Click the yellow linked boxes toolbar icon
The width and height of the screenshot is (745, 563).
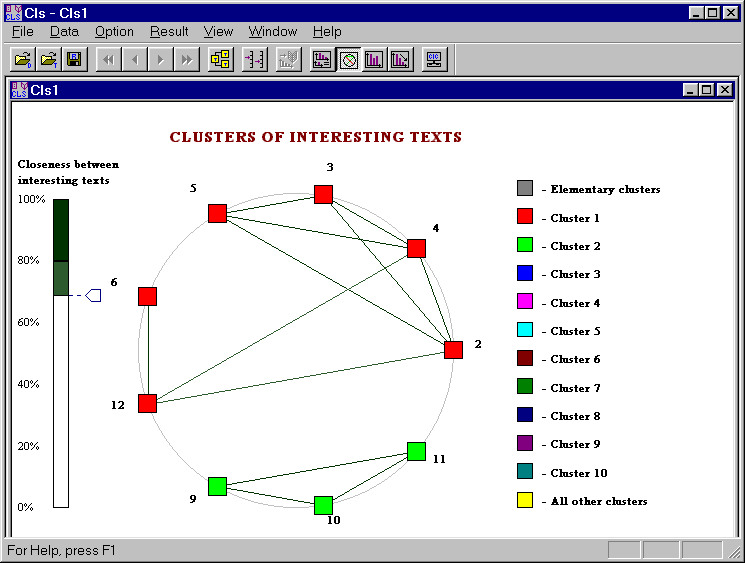(x=221, y=59)
